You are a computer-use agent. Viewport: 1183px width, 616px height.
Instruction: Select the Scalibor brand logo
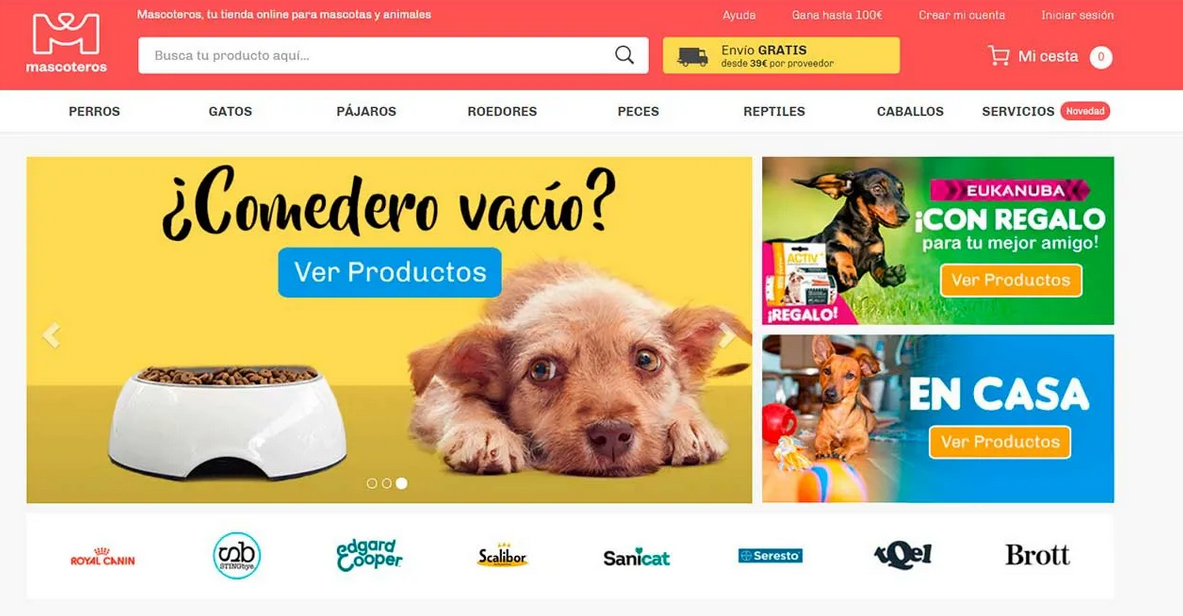coord(502,556)
